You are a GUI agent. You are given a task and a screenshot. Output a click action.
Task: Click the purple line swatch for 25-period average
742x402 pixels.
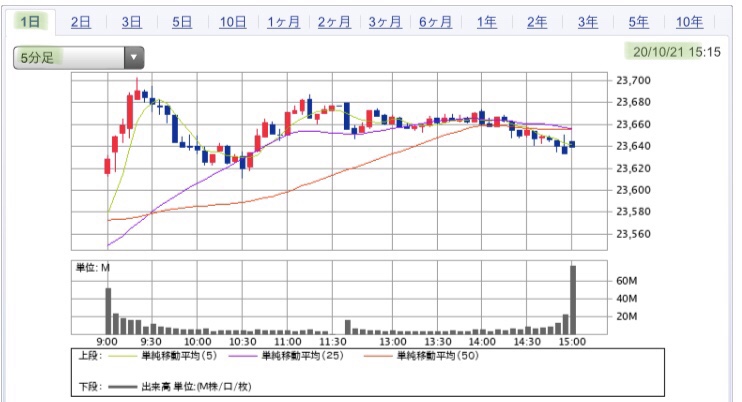click(x=243, y=356)
